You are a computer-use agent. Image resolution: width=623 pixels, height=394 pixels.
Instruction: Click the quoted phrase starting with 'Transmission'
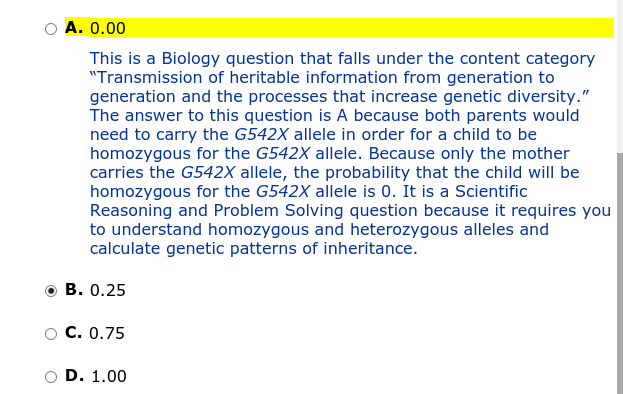[x=340, y=87]
